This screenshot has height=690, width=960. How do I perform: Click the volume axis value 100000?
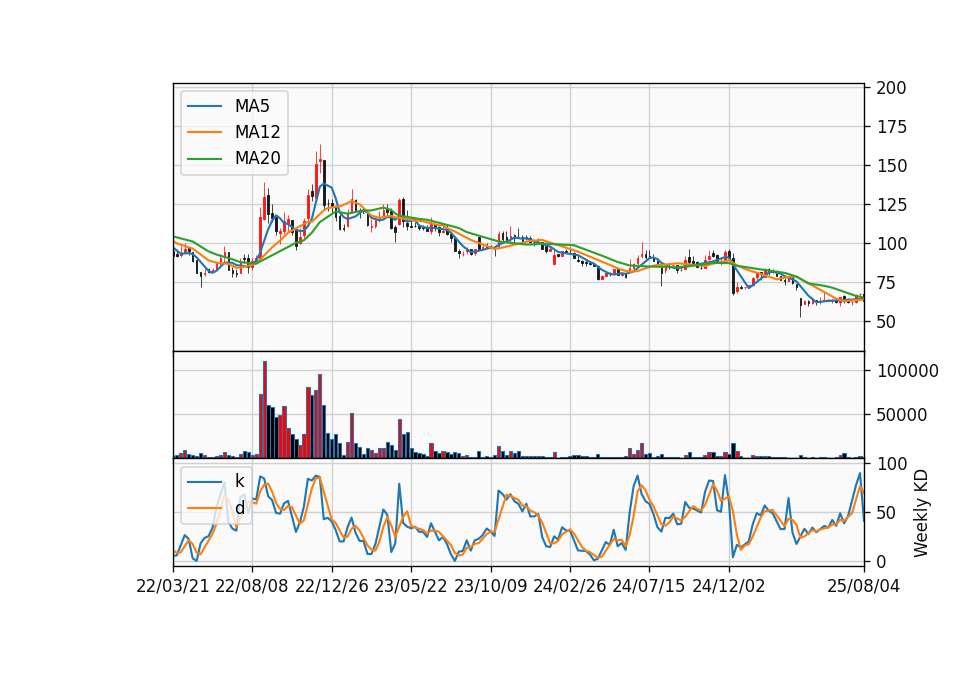coord(907,371)
